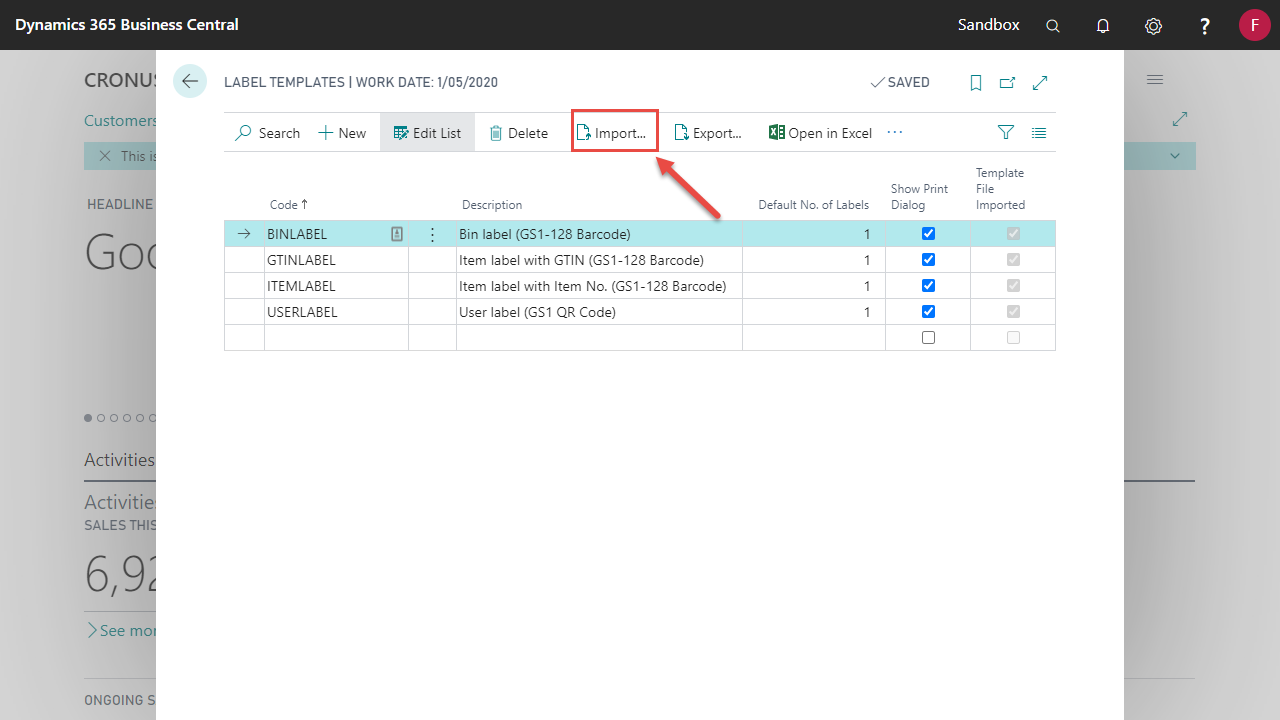Switch the list layout view icon
1280x720 pixels.
(1039, 132)
